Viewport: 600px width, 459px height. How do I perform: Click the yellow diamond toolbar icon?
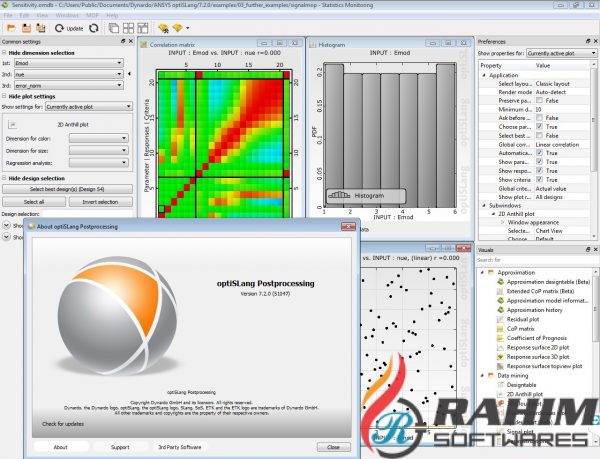178,28
